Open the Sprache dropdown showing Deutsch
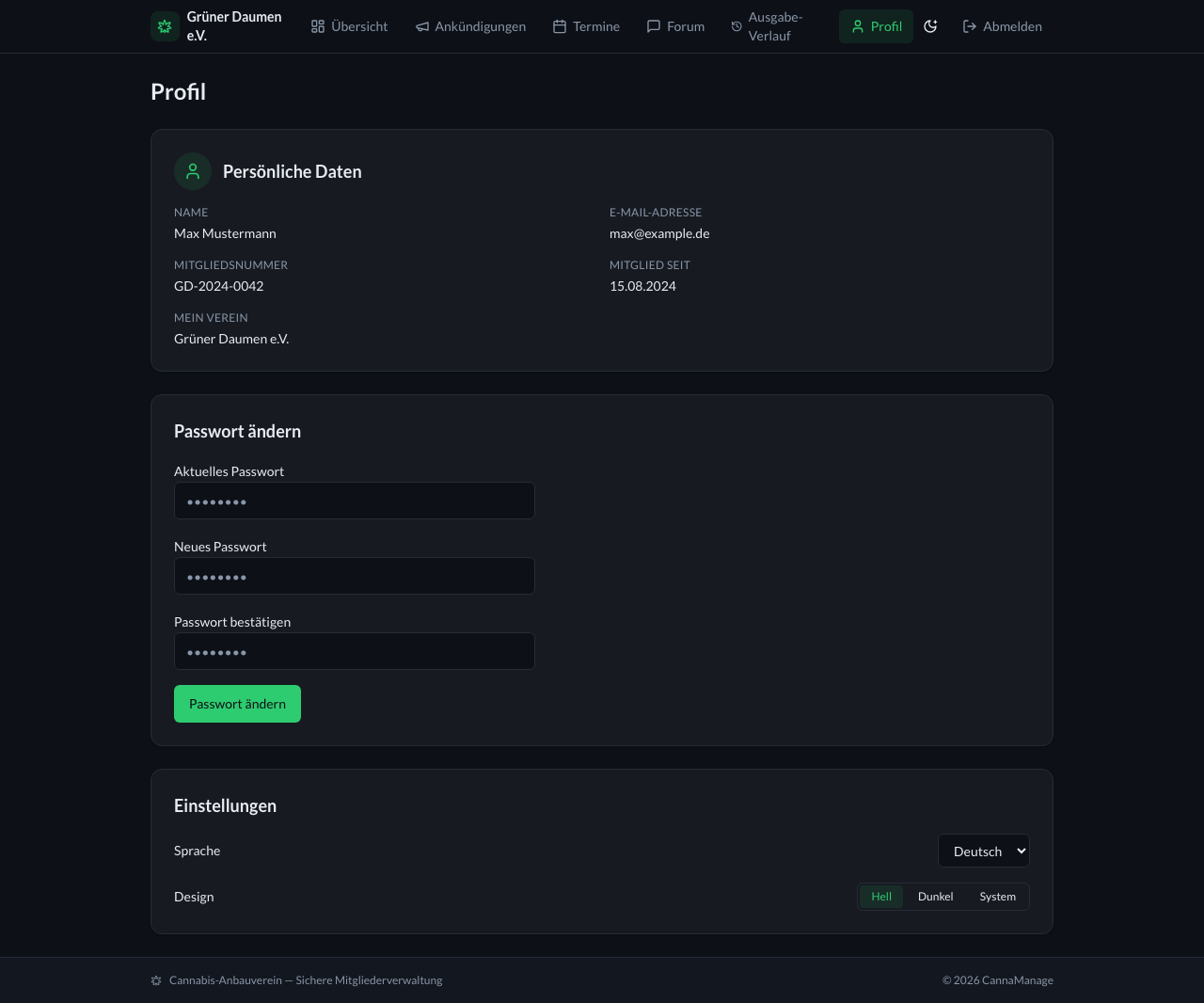Image resolution: width=1204 pixels, height=1003 pixels. (x=984, y=851)
